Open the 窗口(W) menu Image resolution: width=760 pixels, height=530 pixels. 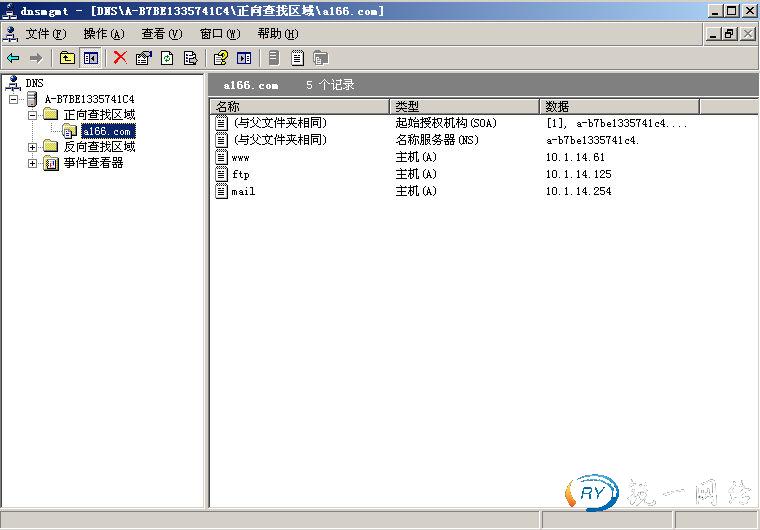(x=220, y=33)
